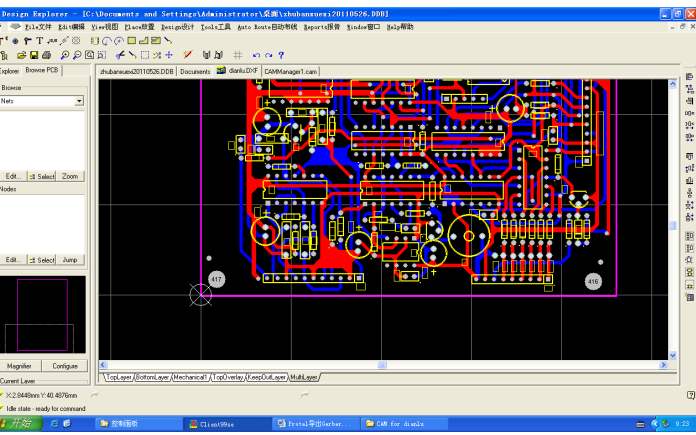
Task: Click the snap grid icon in toolbar
Action: click(x=237, y=55)
